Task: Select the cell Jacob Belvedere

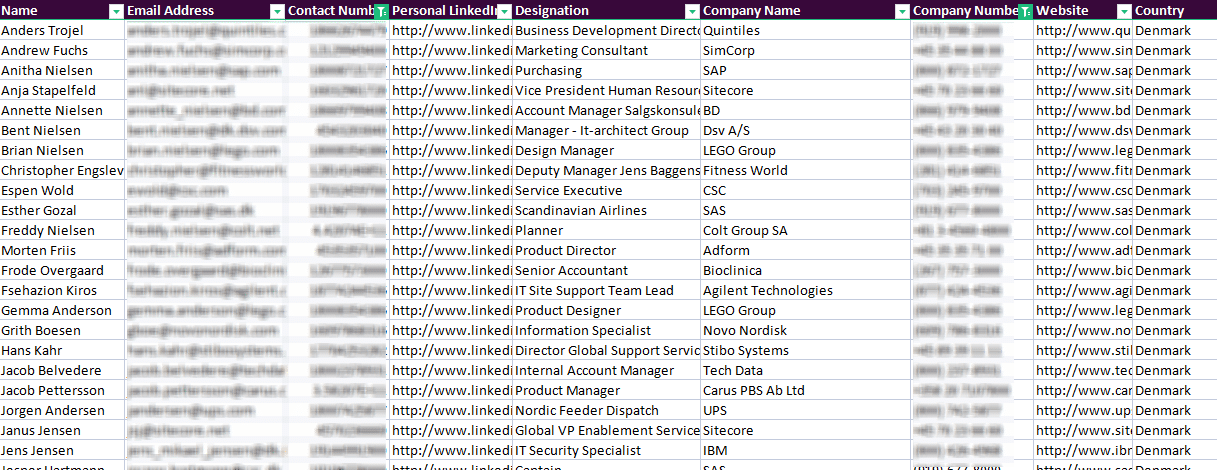Action: [63, 371]
